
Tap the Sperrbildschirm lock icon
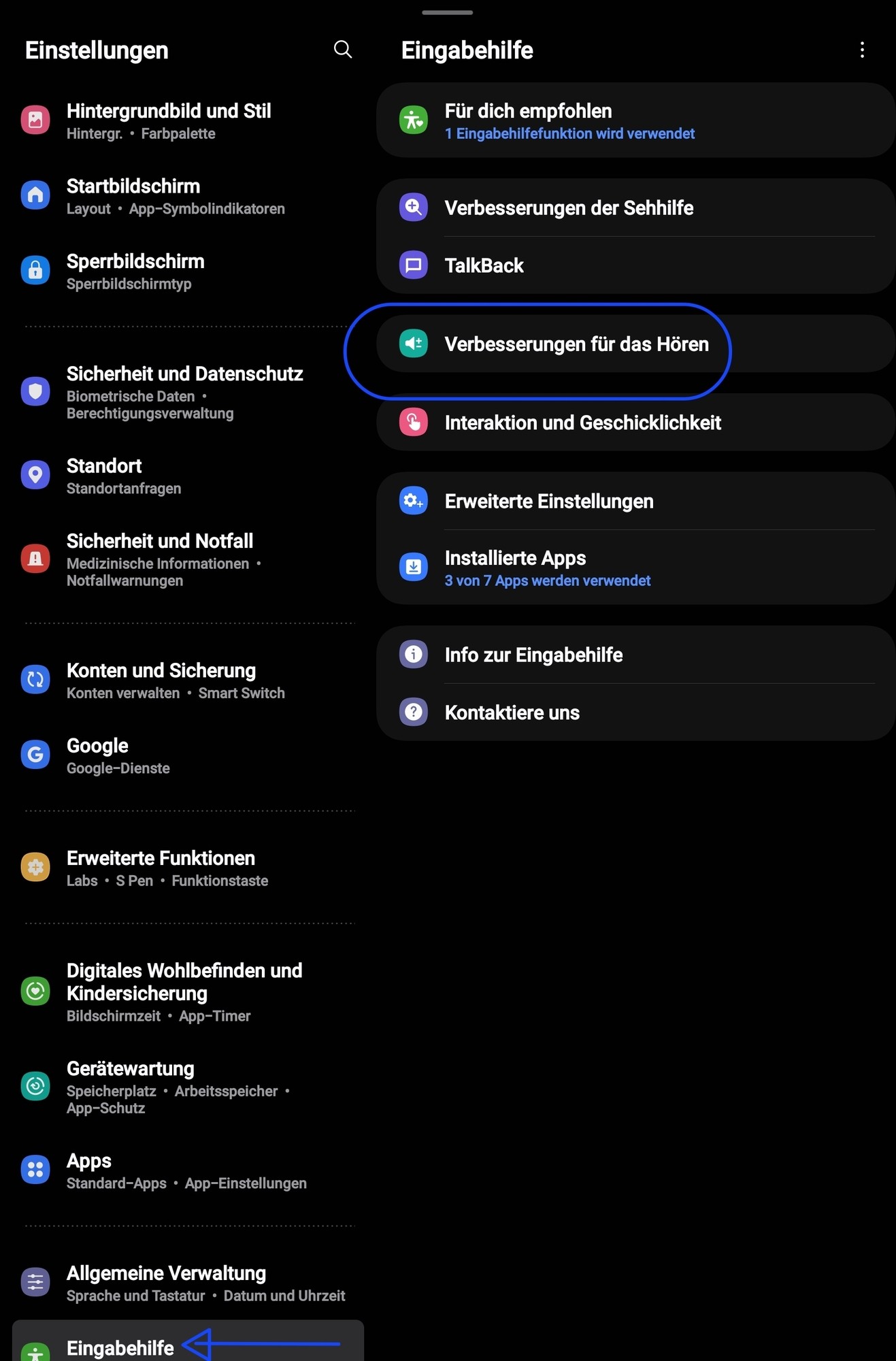pyautogui.click(x=35, y=270)
